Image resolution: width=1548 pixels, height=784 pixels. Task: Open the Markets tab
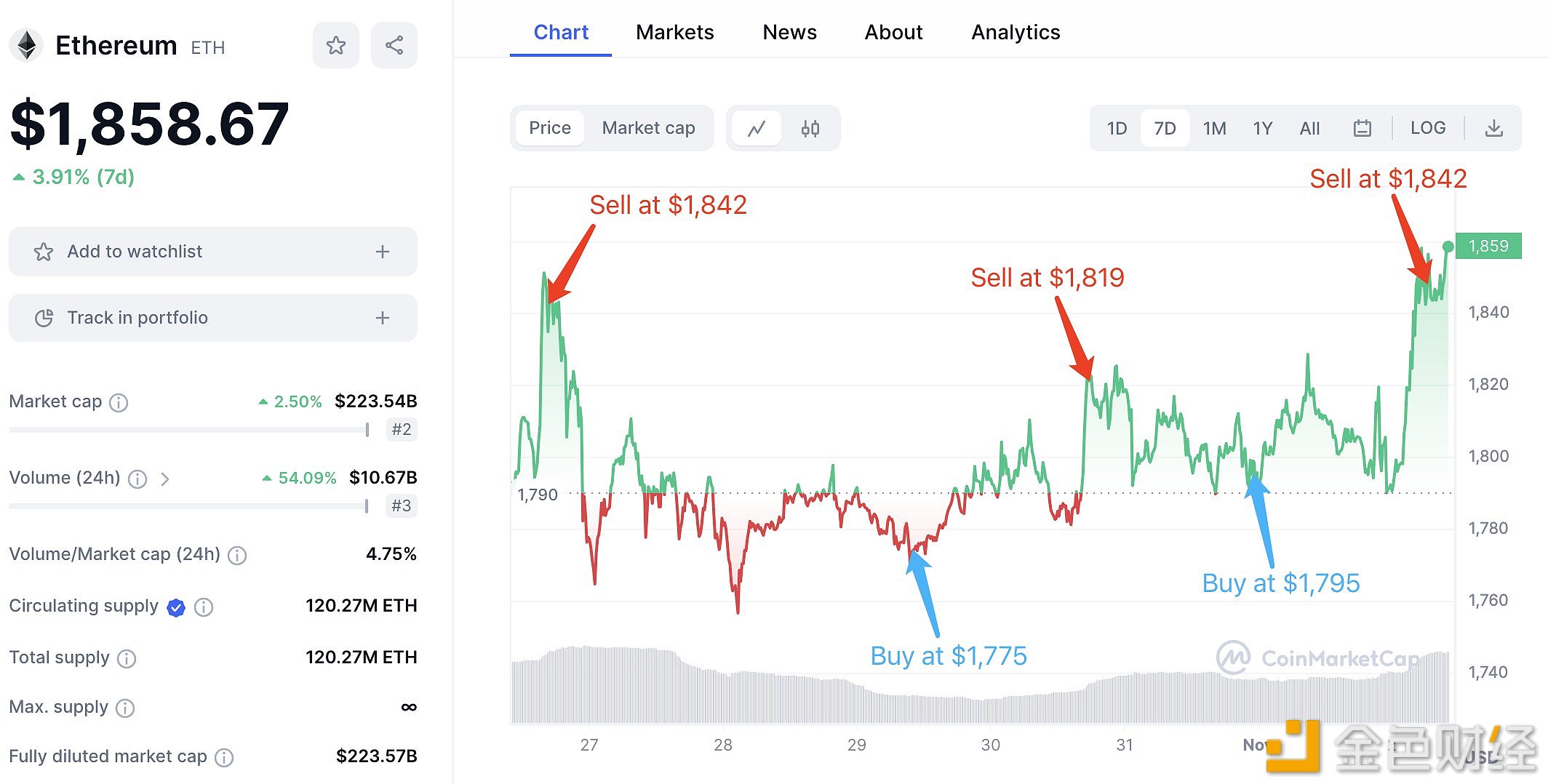point(674,32)
